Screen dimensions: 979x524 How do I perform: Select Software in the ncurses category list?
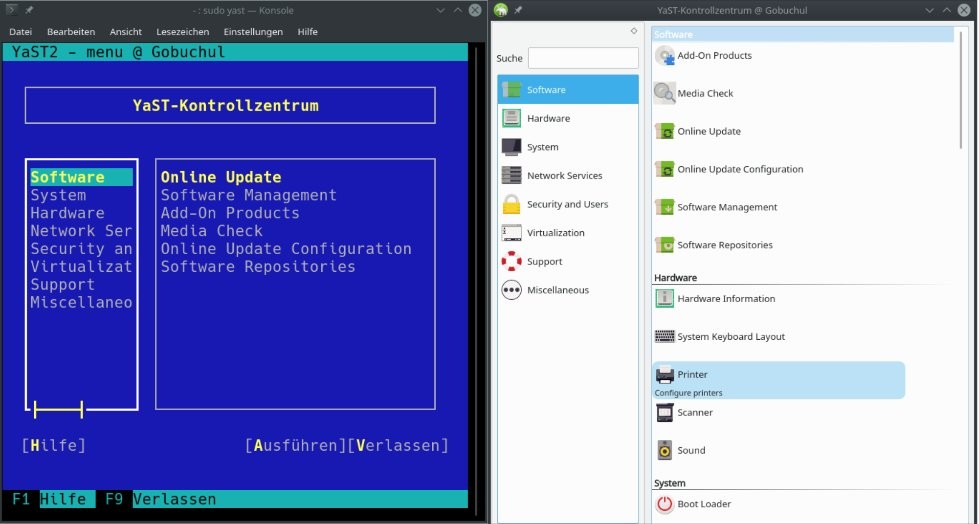pyautogui.click(x=82, y=177)
